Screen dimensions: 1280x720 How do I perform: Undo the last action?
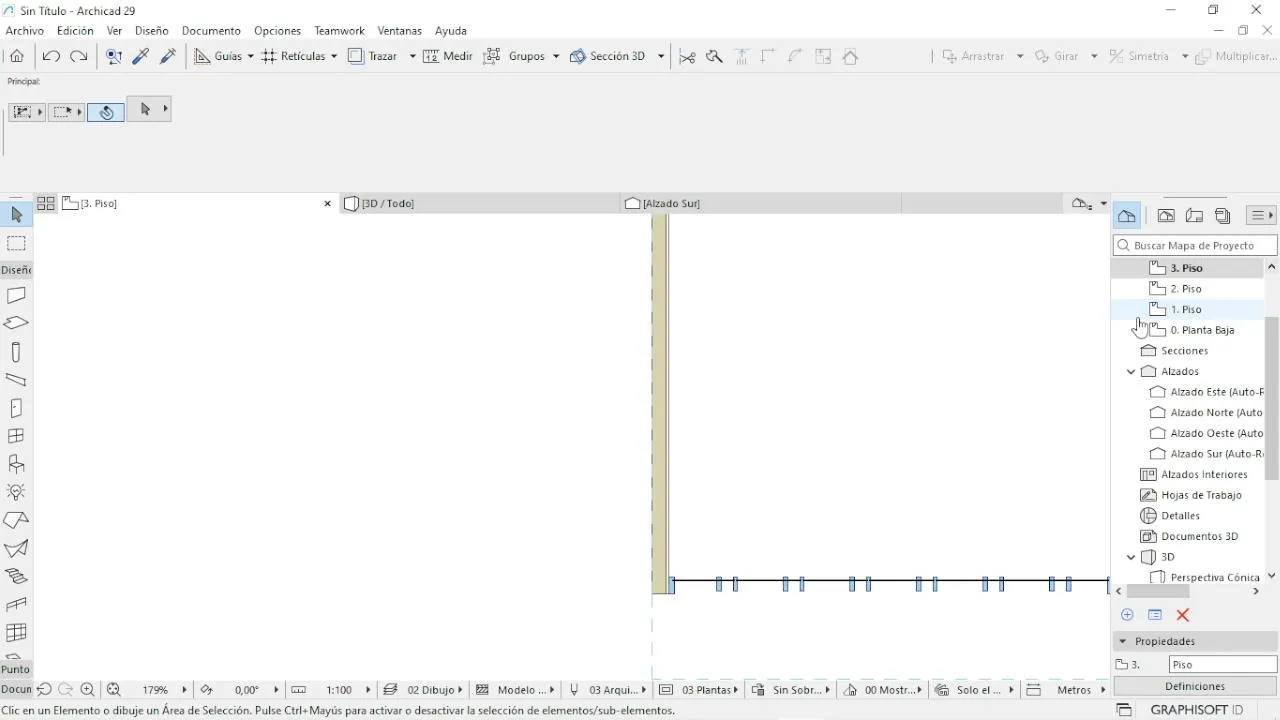click(51, 57)
